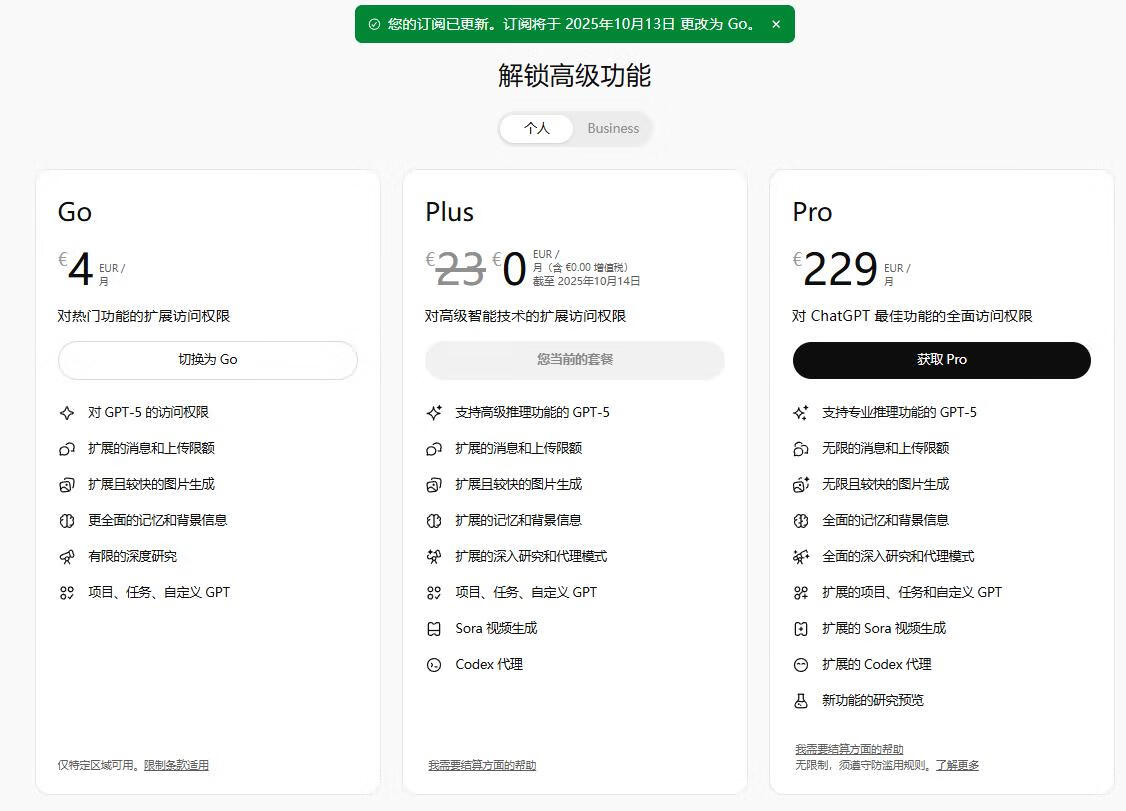Click the unlimited messages icon in Pro plan
The width and height of the screenshot is (1126, 811).
point(801,449)
